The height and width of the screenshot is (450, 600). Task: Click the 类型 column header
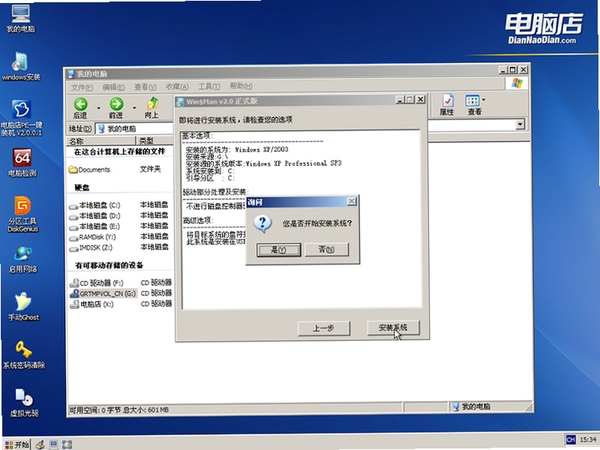(x=155, y=140)
